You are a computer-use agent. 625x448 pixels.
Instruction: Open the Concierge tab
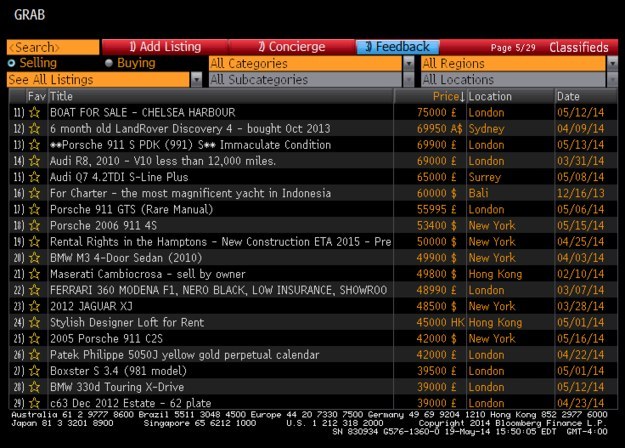click(x=290, y=47)
